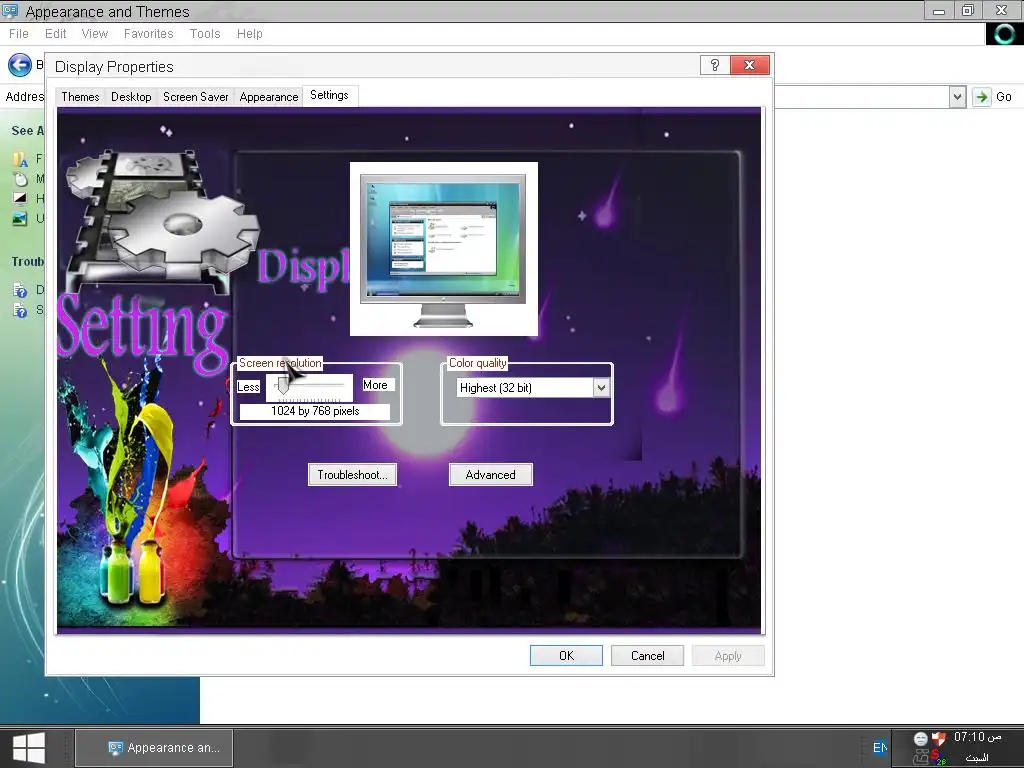The width and height of the screenshot is (1024, 768).
Task: Open the EN language indicator
Action: tap(880, 748)
